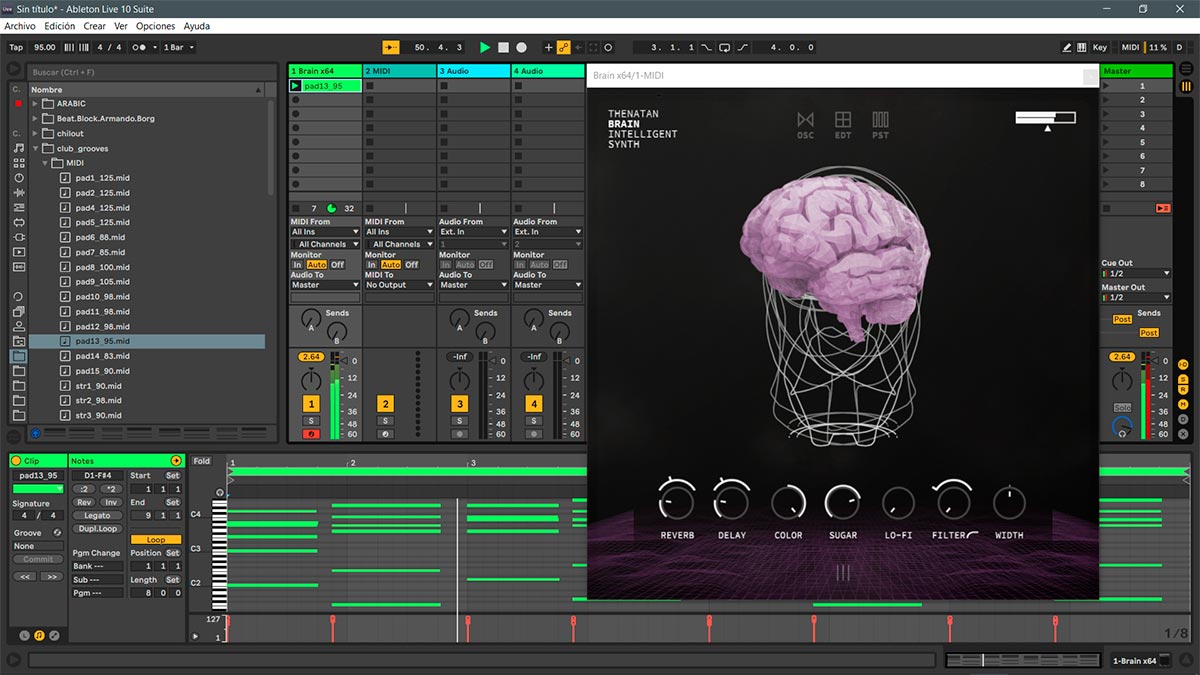The height and width of the screenshot is (675, 1200).
Task: Adjust the track 1 pan knob
Action: coord(311,379)
